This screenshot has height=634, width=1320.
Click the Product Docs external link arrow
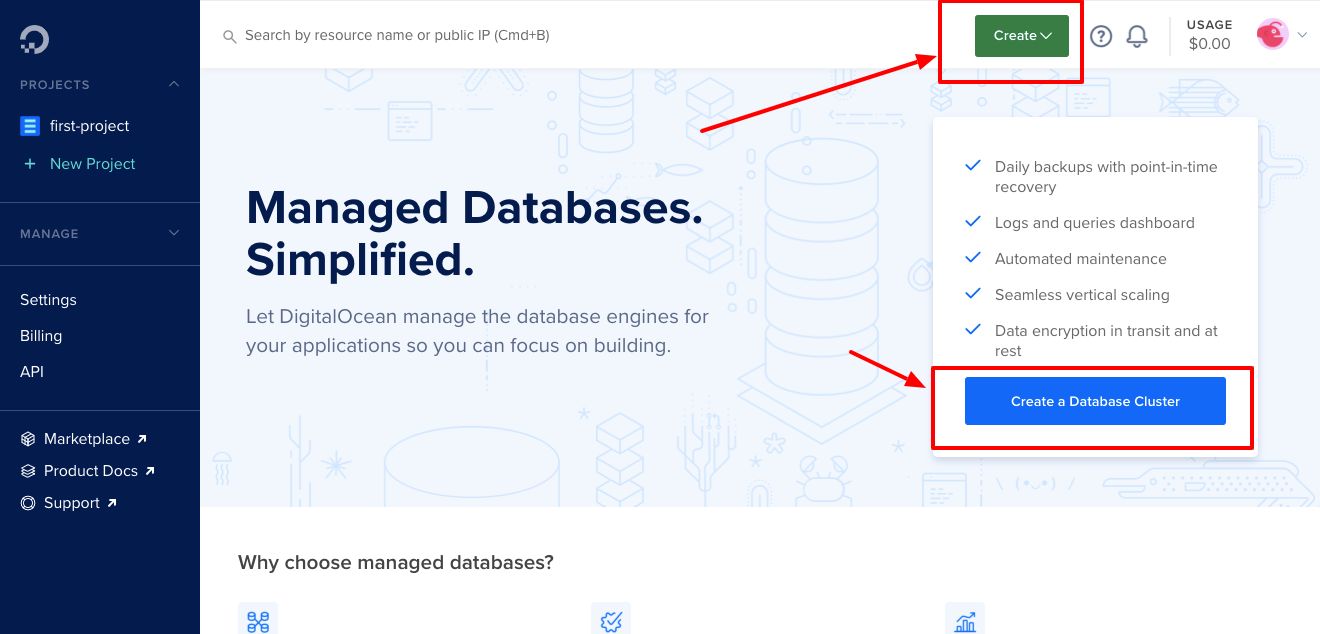[x=150, y=470]
